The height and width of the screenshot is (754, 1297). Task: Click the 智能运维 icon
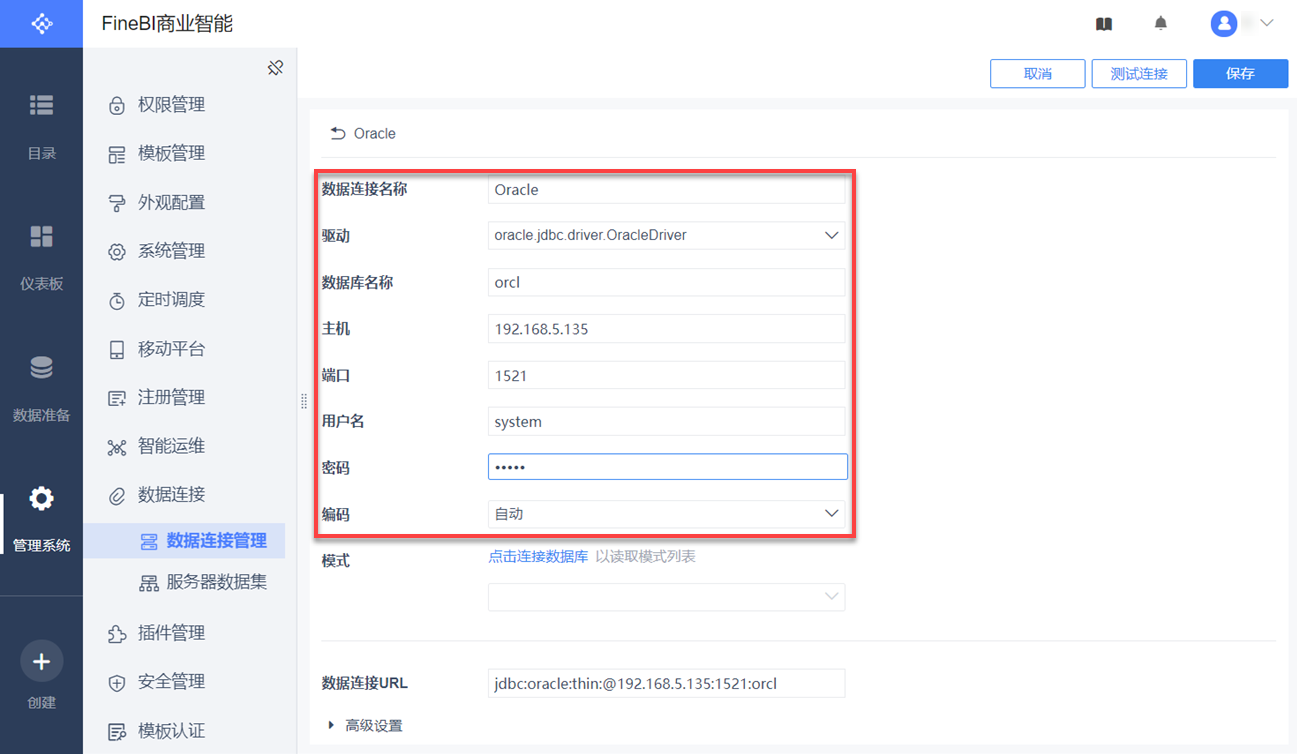point(117,447)
